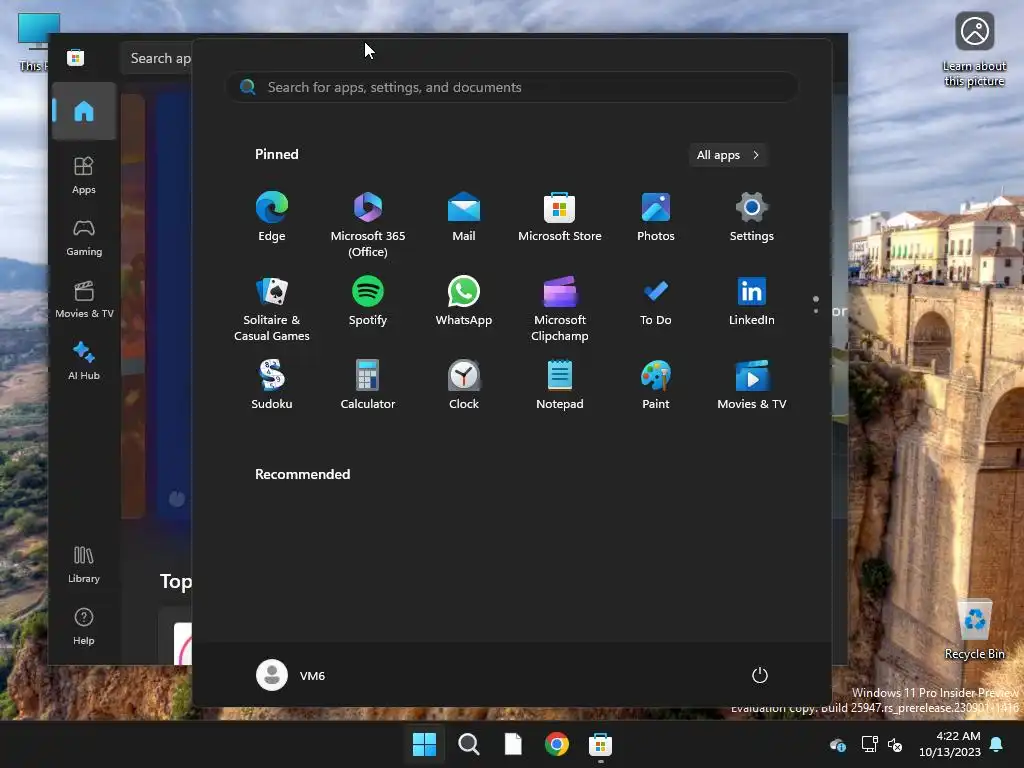Launch Microsoft 365 (Office) pinned app
This screenshot has height=768, width=1024.
click(368, 225)
